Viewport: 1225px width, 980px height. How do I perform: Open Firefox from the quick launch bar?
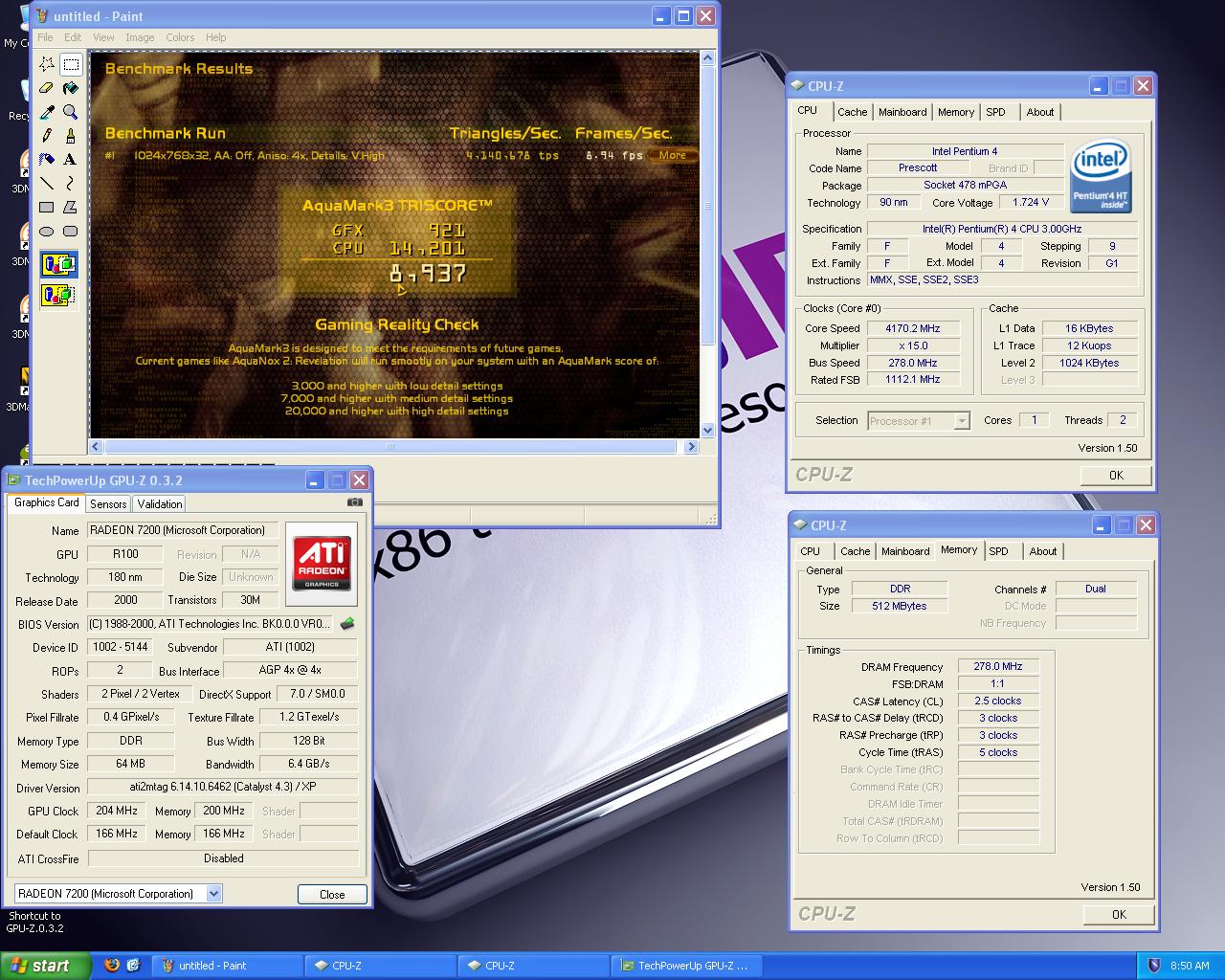[111, 965]
